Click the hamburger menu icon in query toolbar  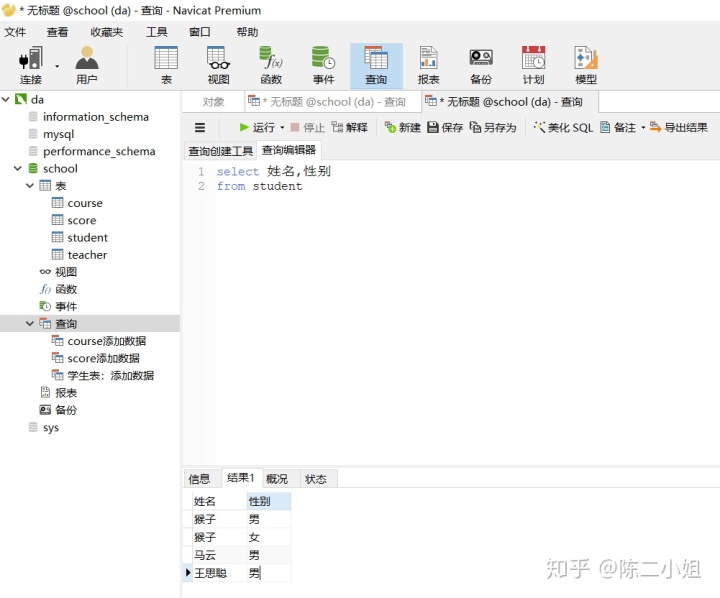click(x=200, y=127)
